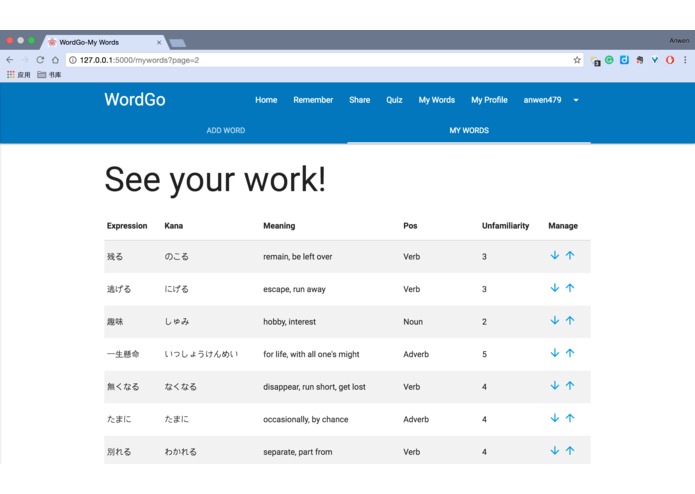The image size is (695, 494).
Task: Click down arrow for 残る row
Action: pyautogui.click(x=554, y=255)
